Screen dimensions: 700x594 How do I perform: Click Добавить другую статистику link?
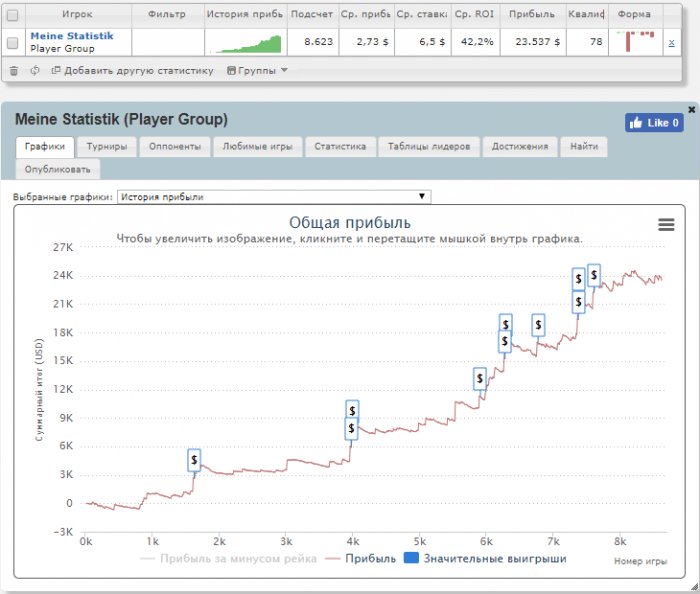pyautogui.click(x=132, y=71)
